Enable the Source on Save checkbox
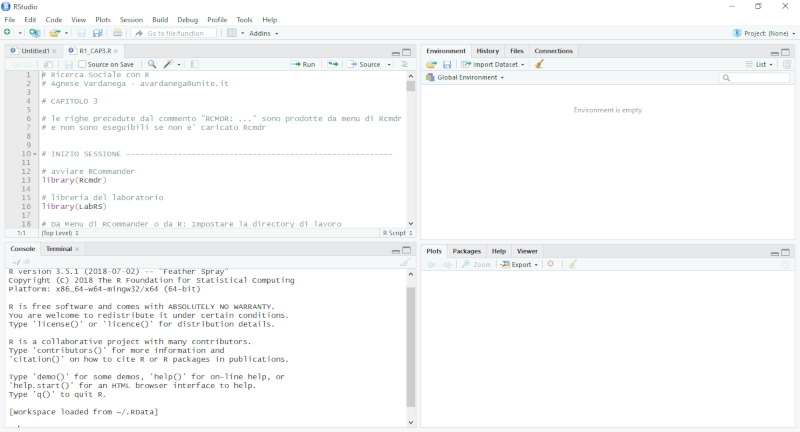The width and height of the screenshot is (800, 432). 83,64
